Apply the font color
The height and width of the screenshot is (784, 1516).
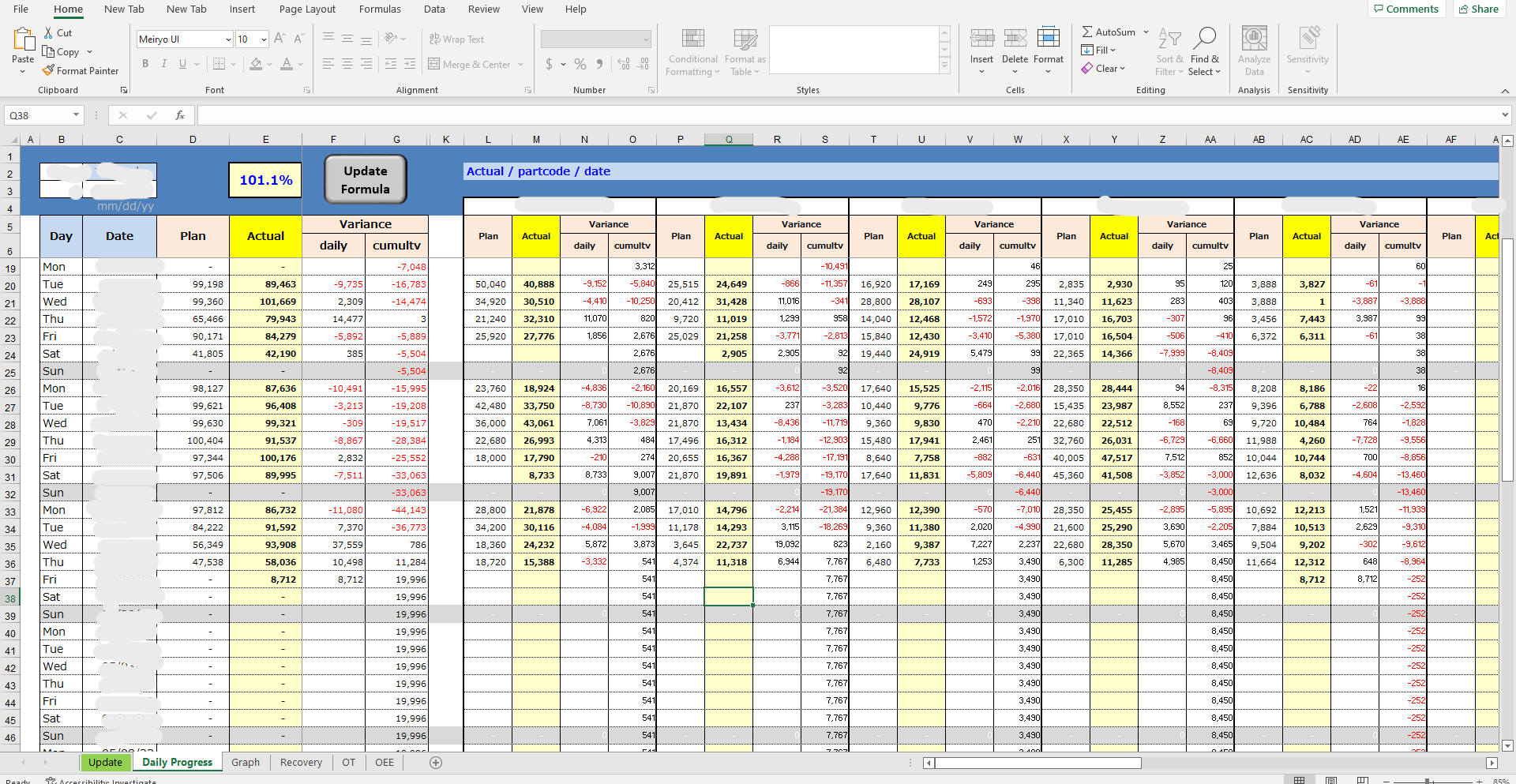(x=287, y=64)
